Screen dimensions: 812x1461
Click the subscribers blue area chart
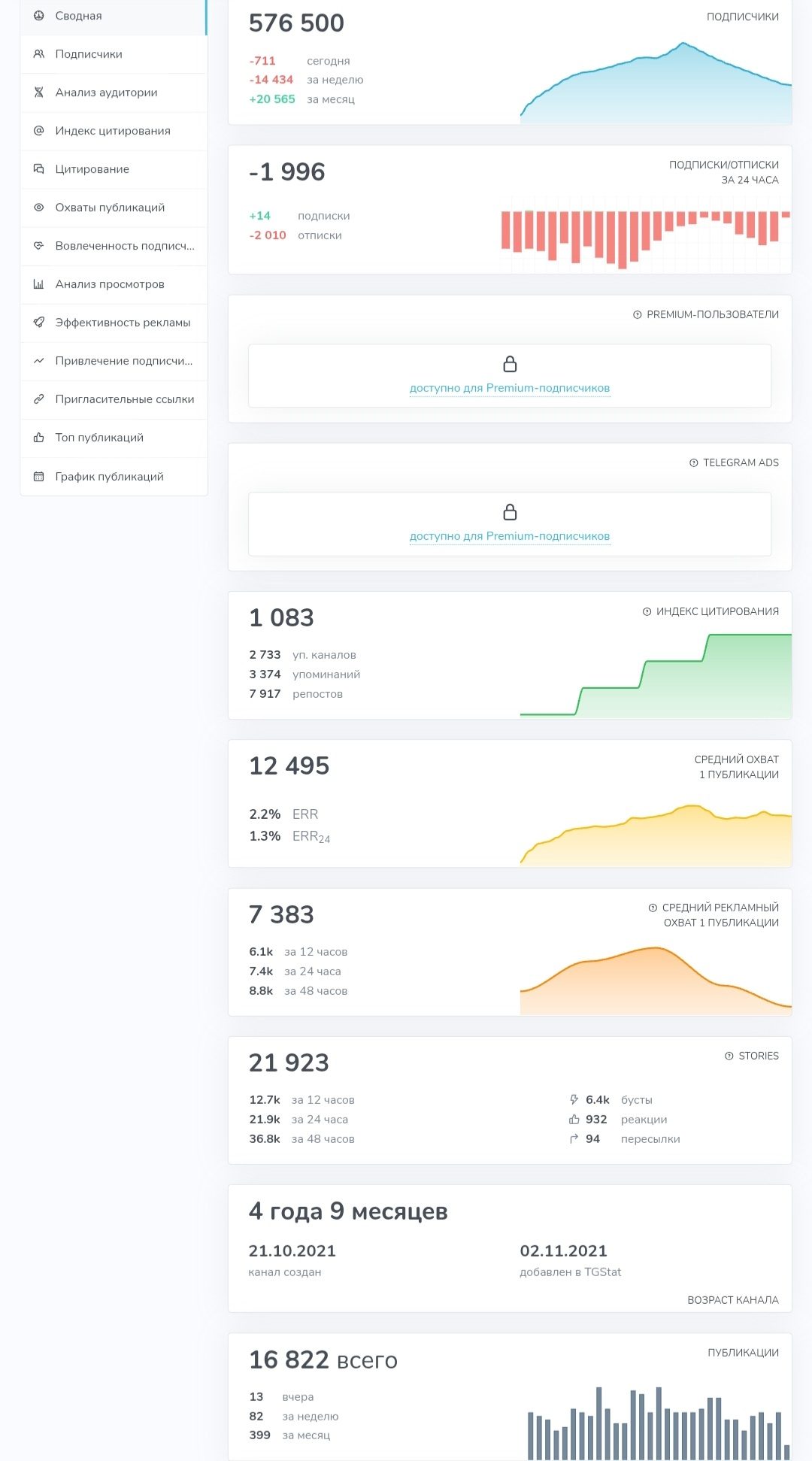[656, 83]
